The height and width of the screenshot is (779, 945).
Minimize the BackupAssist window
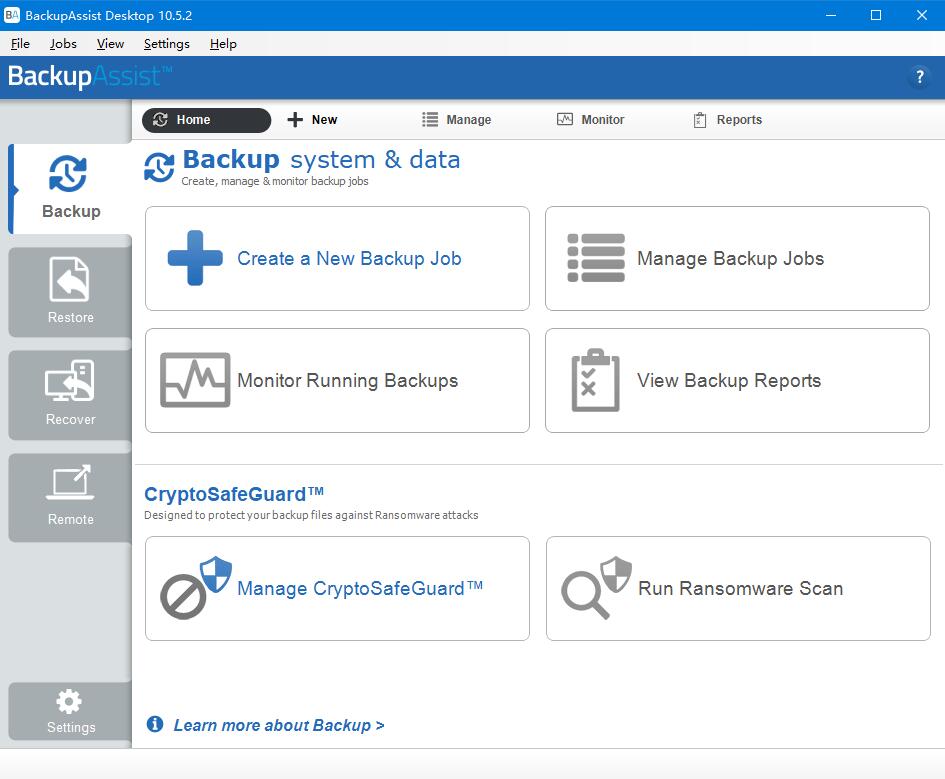tap(831, 15)
